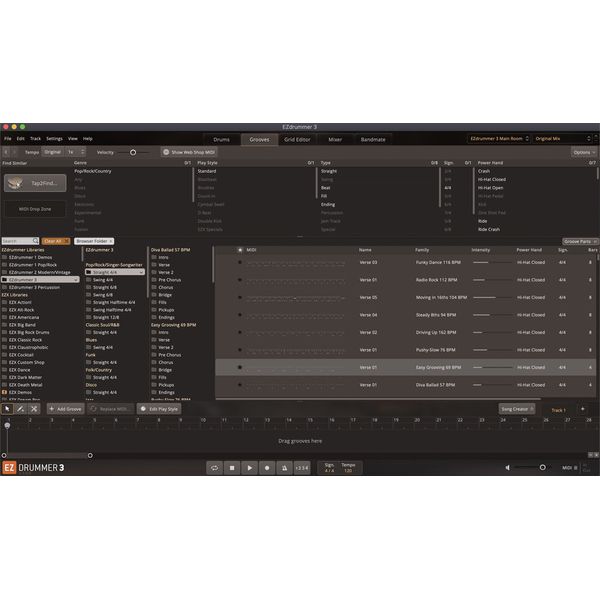
Task: Select the pencil draw tool
Action: 20,409
